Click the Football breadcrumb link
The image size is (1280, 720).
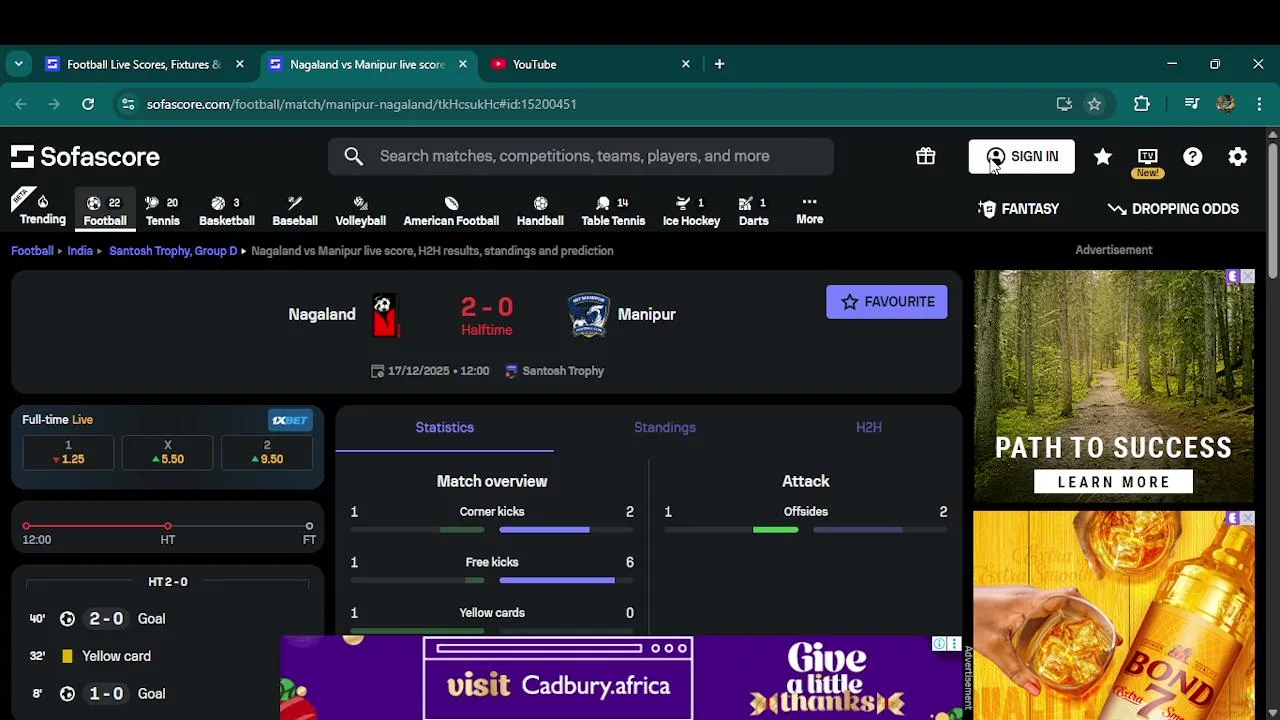tap(32, 251)
